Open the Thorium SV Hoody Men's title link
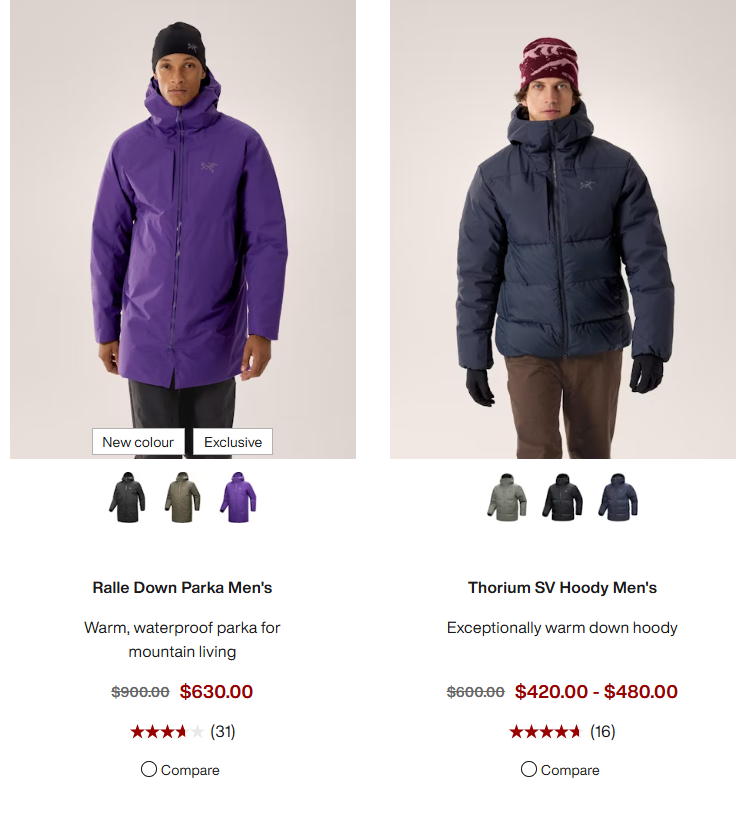This screenshot has width=750, height=816. [562, 588]
